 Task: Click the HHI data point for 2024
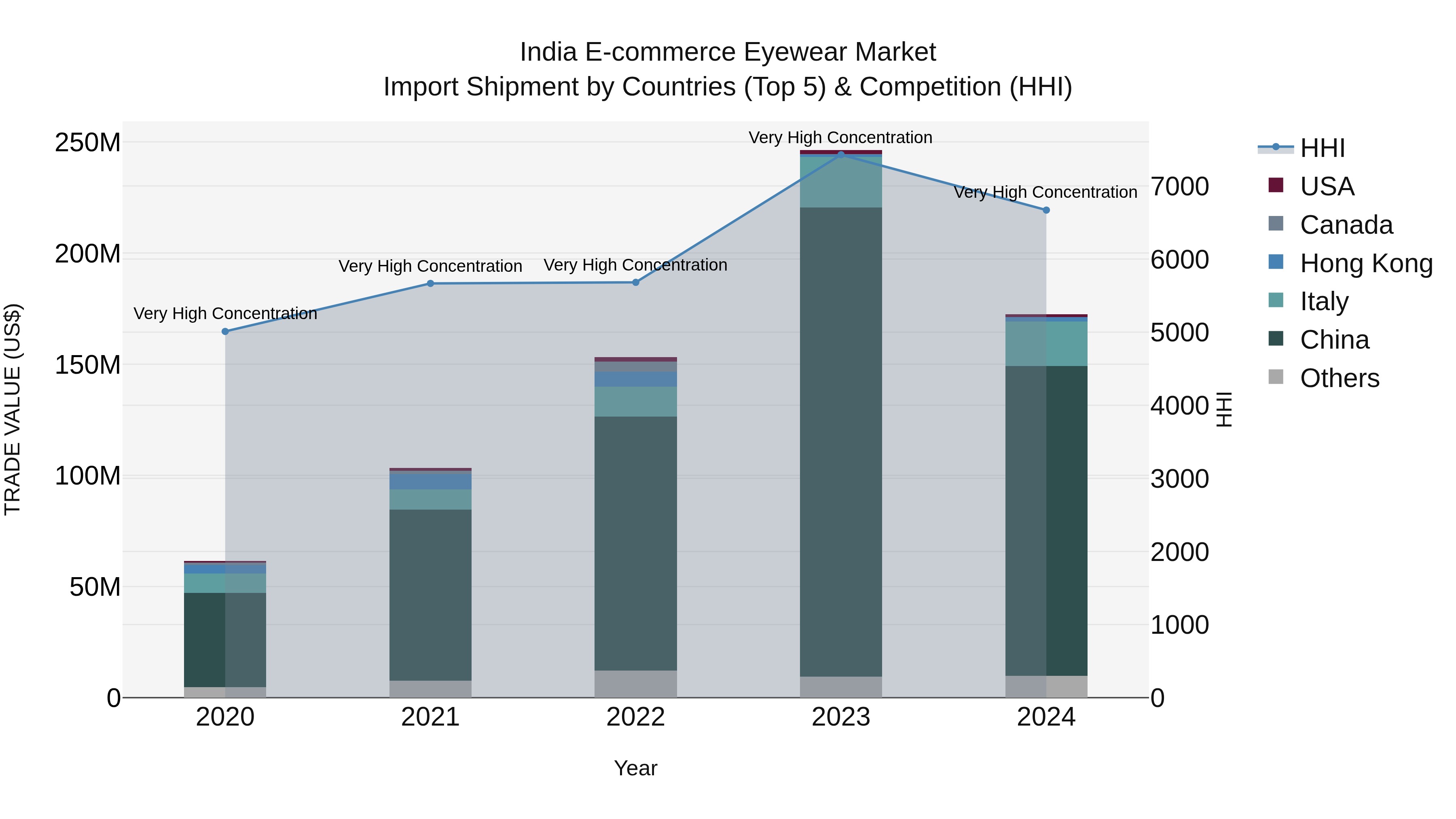(x=1045, y=210)
